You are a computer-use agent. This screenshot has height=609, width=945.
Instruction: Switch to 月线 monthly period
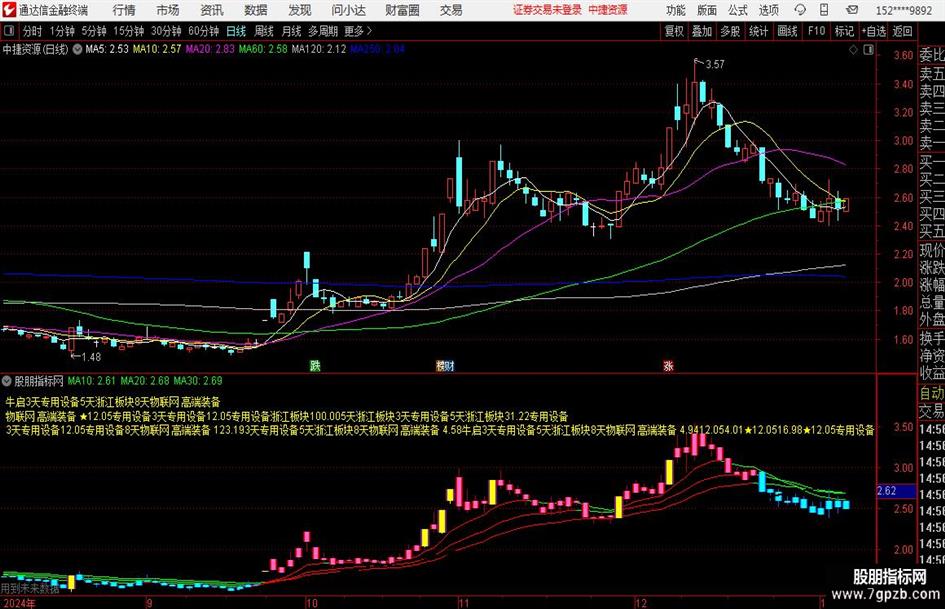291,31
